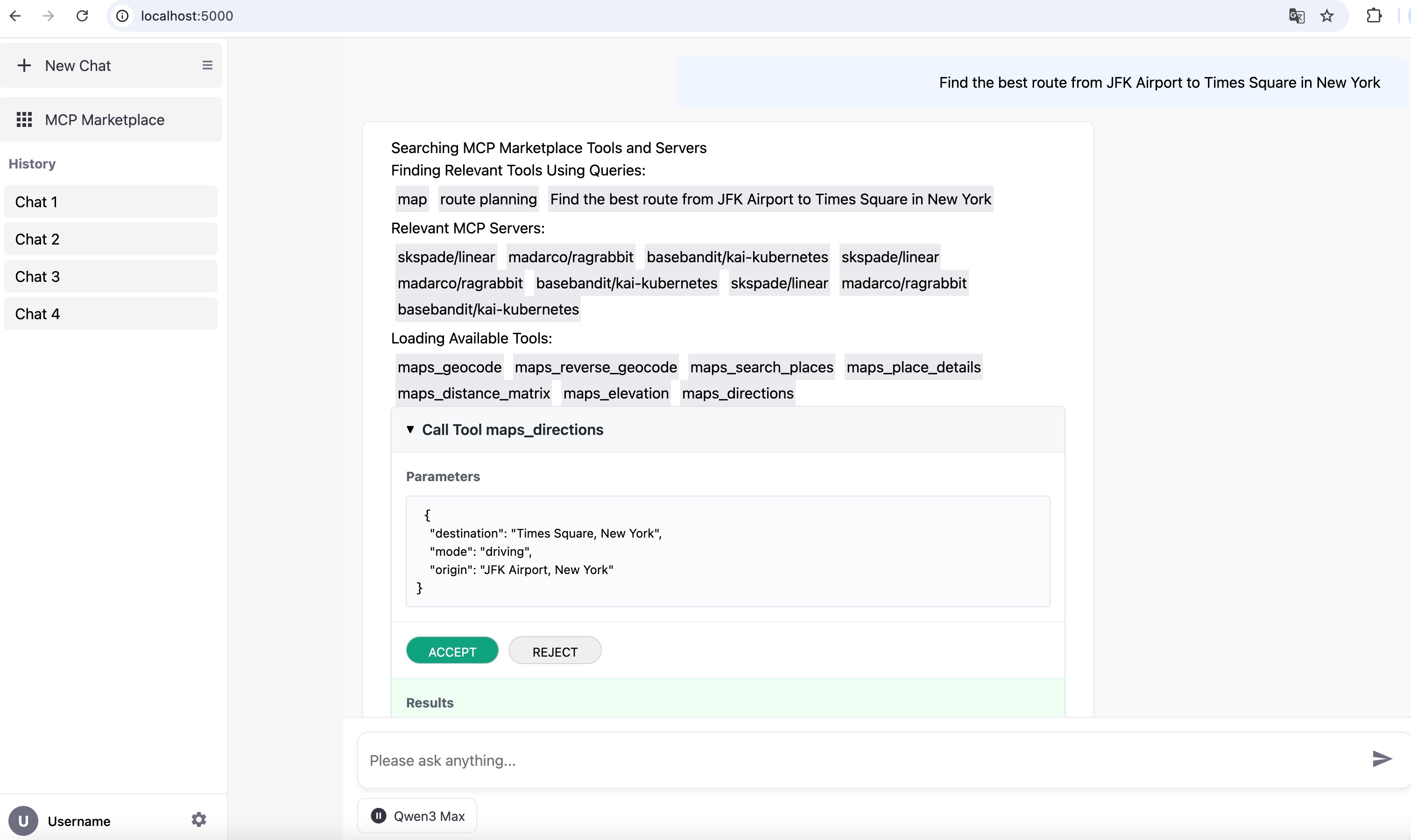Select Chat 4 in history list
The height and width of the screenshot is (840, 1411).
[110, 314]
